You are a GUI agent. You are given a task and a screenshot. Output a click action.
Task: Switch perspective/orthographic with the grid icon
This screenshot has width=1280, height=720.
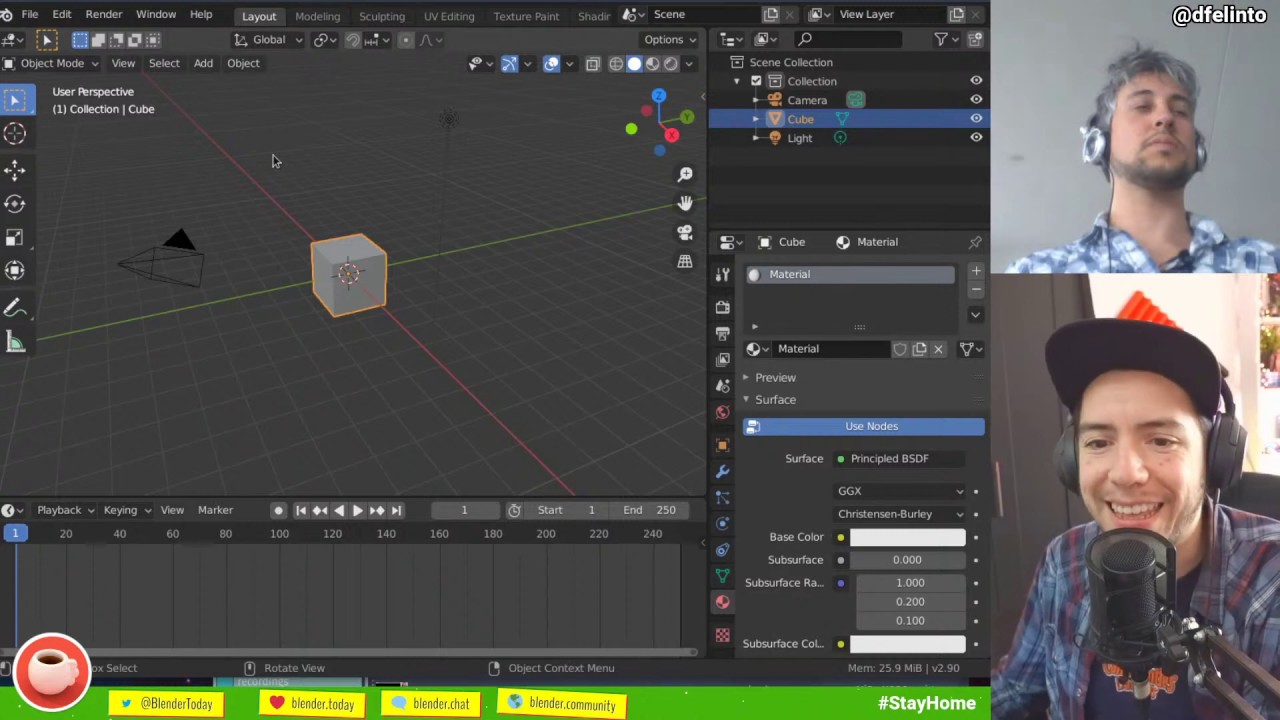pyautogui.click(x=685, y=261)
